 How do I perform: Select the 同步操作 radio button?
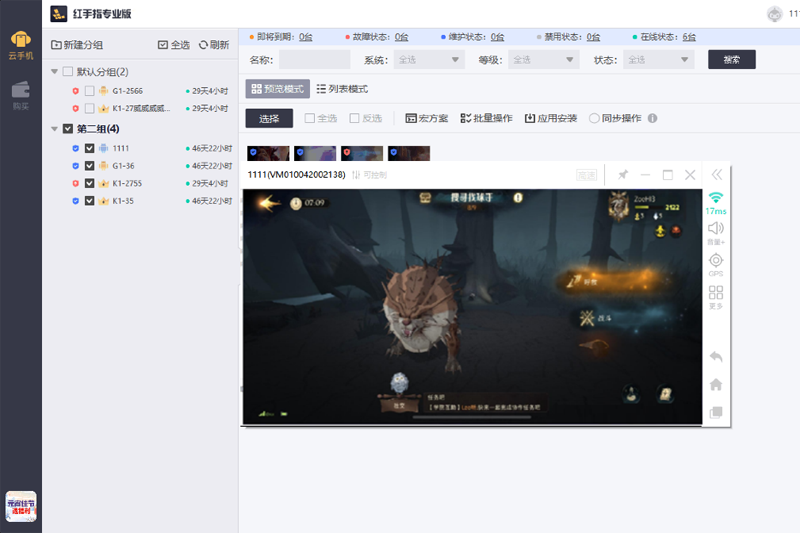click(x=594, y=118)
